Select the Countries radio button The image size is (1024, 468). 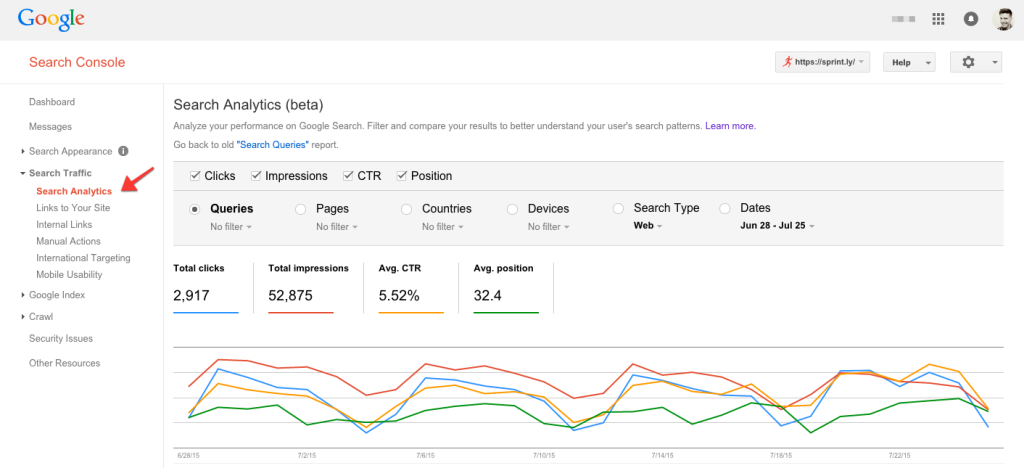click(406, 210)
